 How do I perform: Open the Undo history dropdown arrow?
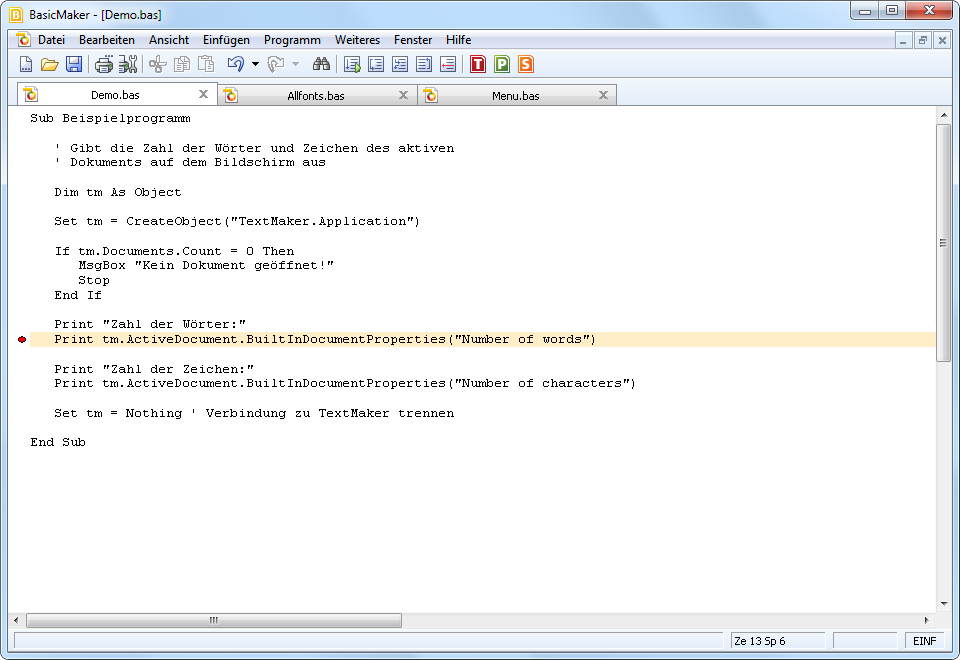point(255,63)
